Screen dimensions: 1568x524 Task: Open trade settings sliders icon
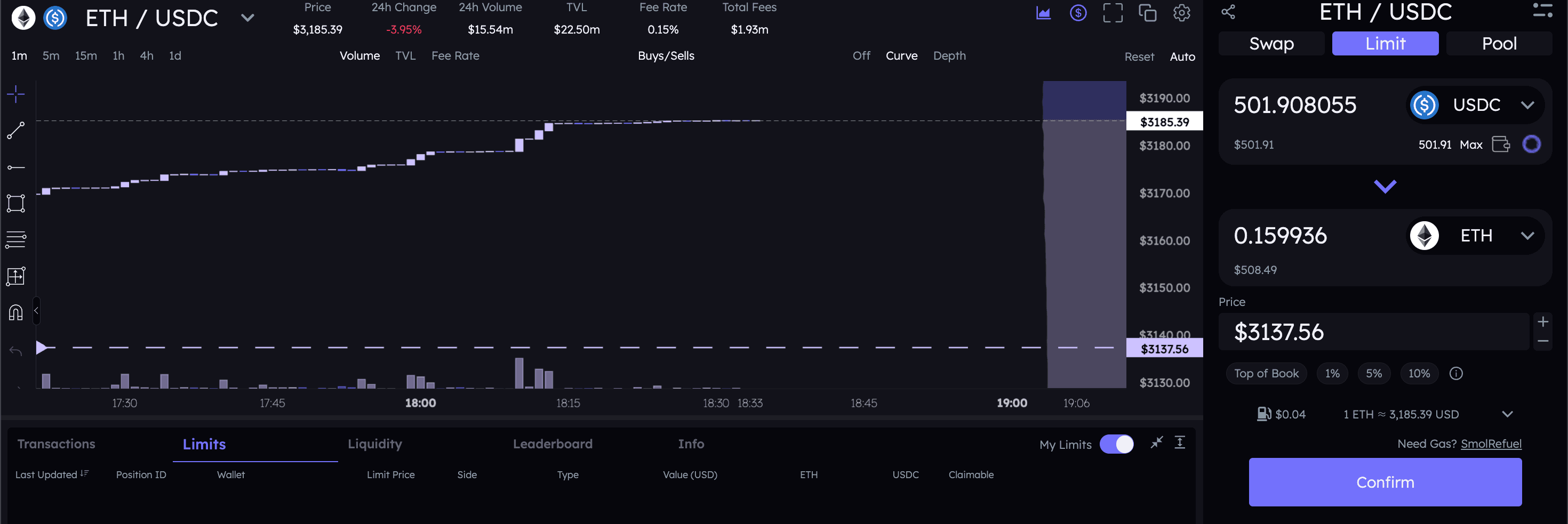tap(1542, 10)
